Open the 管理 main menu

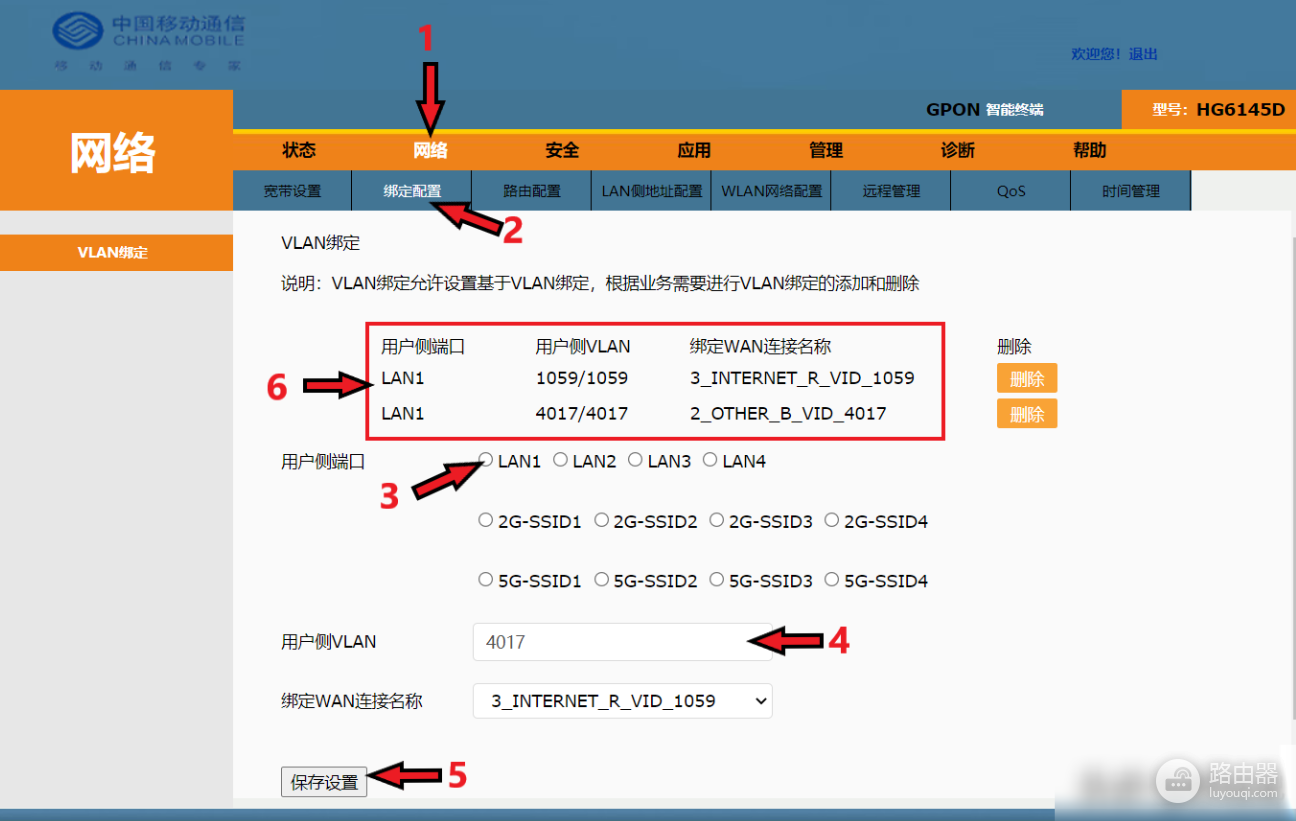[826, 150]
